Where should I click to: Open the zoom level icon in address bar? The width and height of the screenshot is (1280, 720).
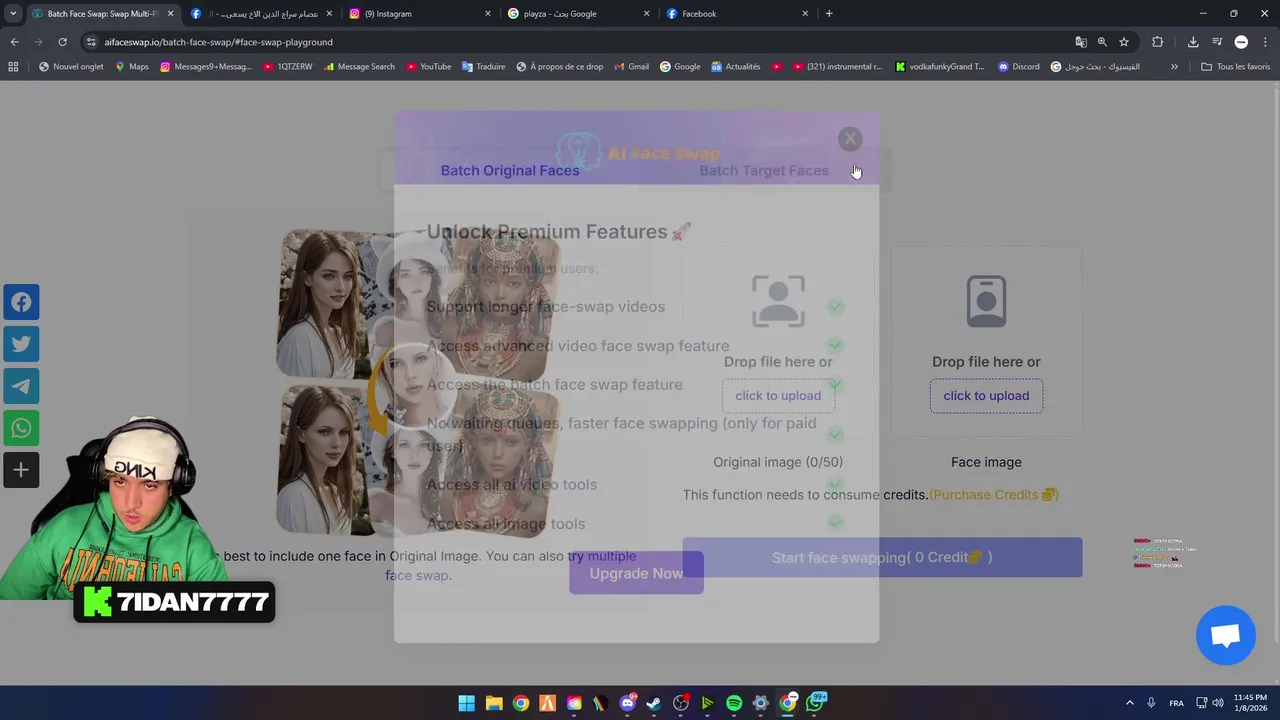click(1102, 42)
